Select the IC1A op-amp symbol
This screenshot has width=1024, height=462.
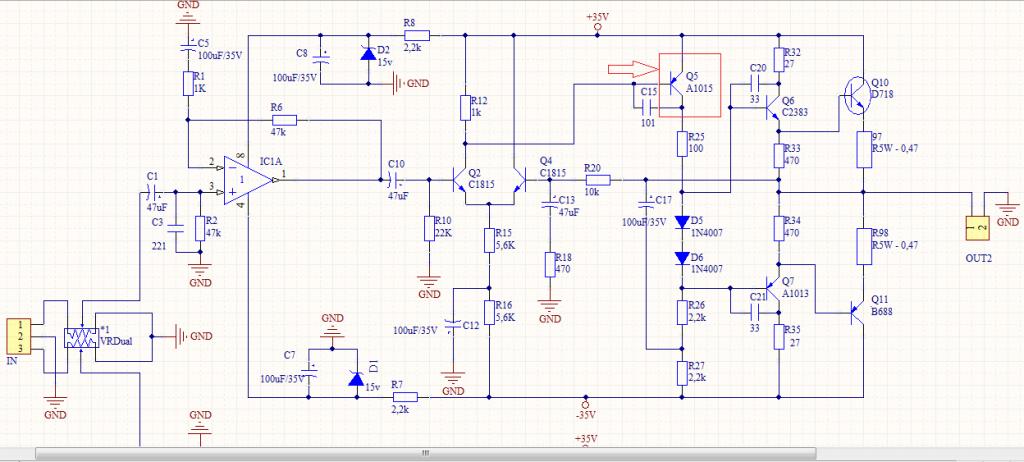point(247,180)
